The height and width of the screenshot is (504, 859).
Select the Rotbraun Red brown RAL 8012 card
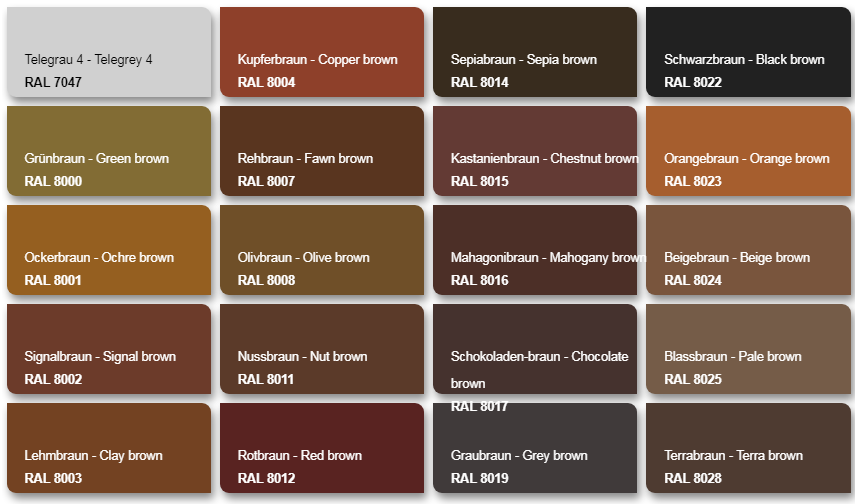322,449
